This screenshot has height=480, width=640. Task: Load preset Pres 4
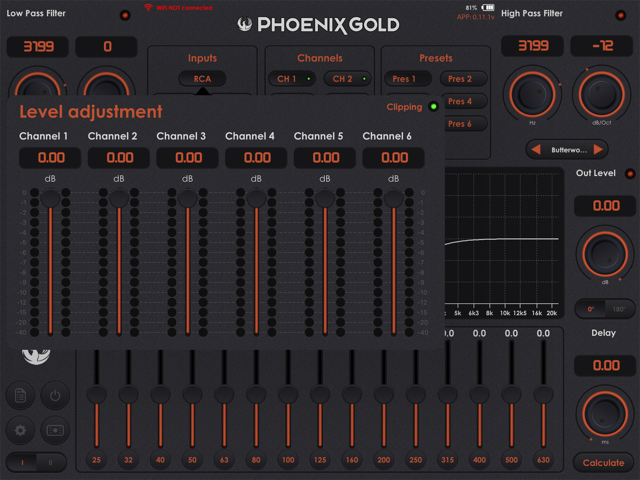[465, 101]
